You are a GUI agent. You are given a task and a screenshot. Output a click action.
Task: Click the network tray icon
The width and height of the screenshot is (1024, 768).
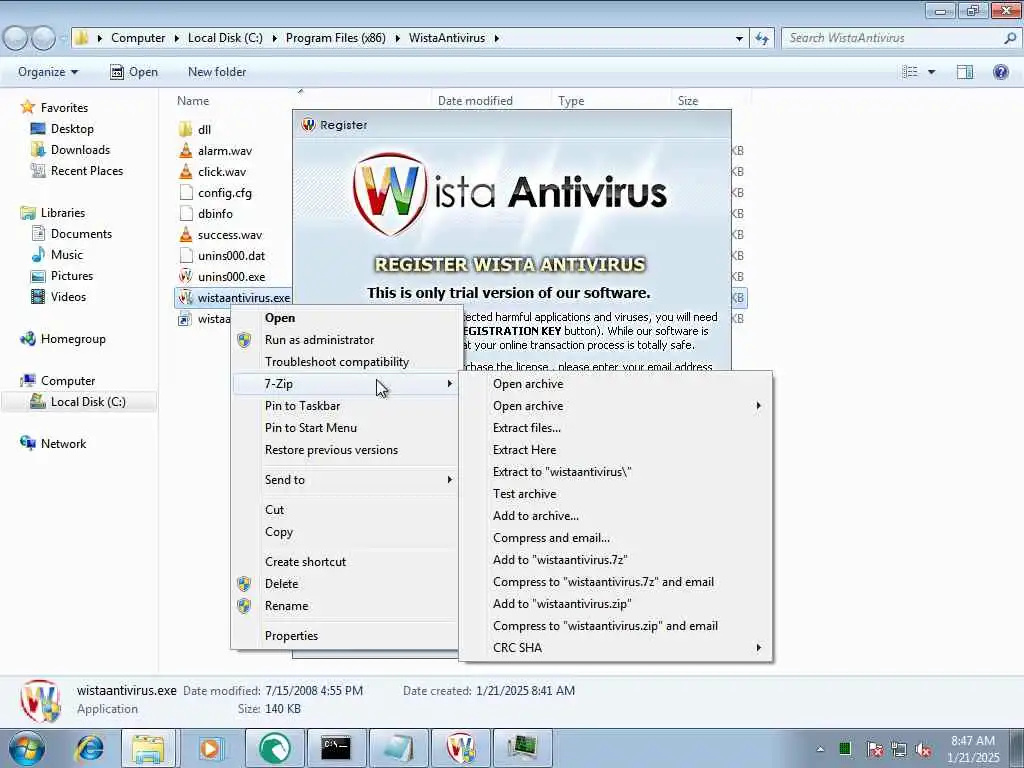pos(899,749)
